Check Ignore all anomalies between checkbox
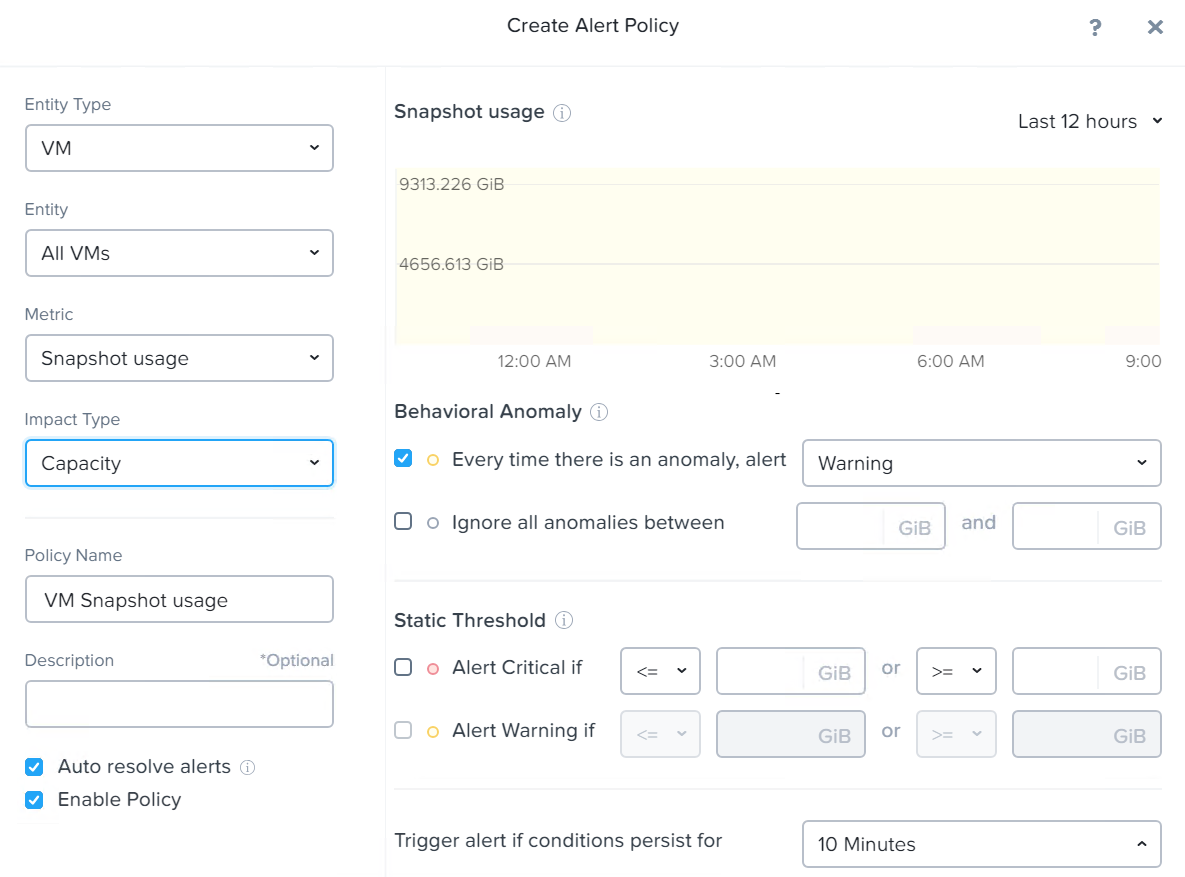The height and width of the screenshot is (877, 1185). 403,521
